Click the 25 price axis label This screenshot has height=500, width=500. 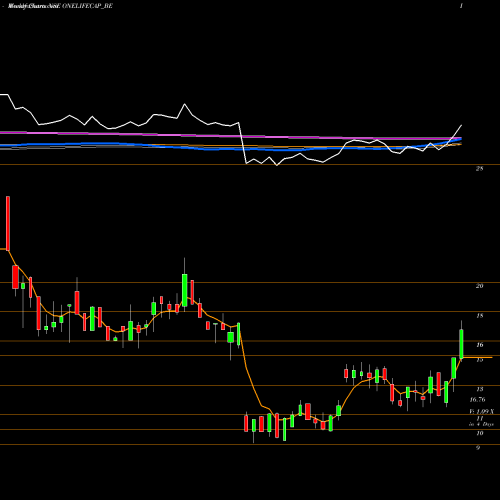pos(479,169)
